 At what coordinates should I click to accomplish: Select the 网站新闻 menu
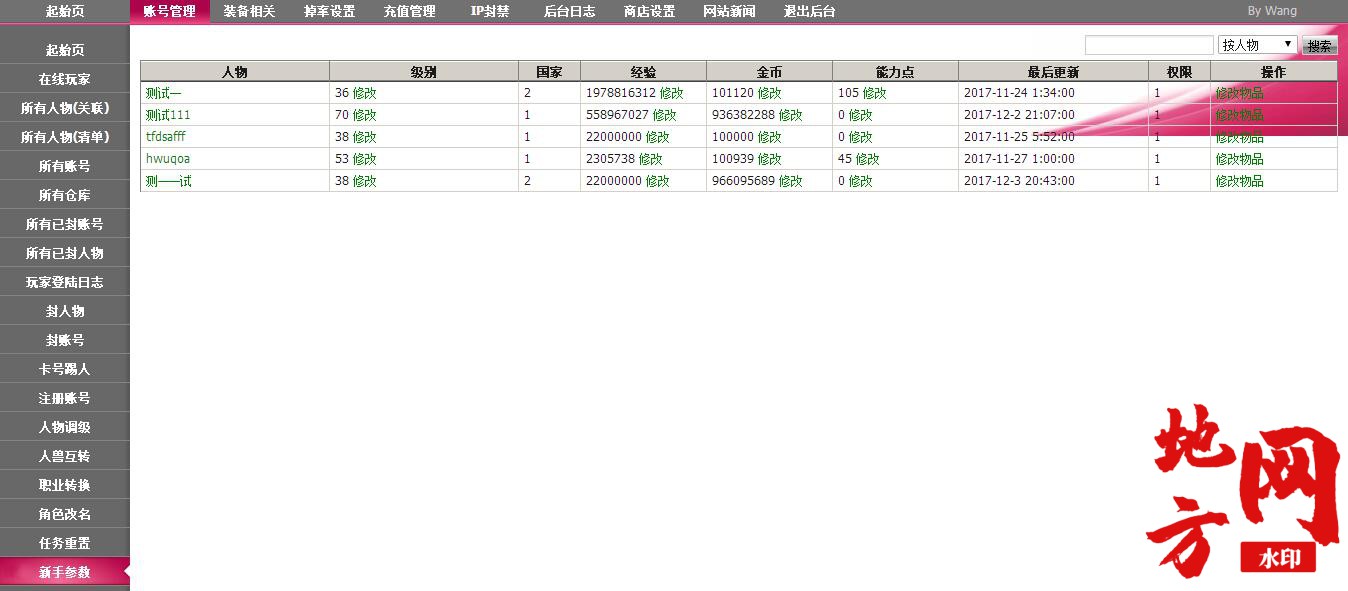(x=729, y=12)
